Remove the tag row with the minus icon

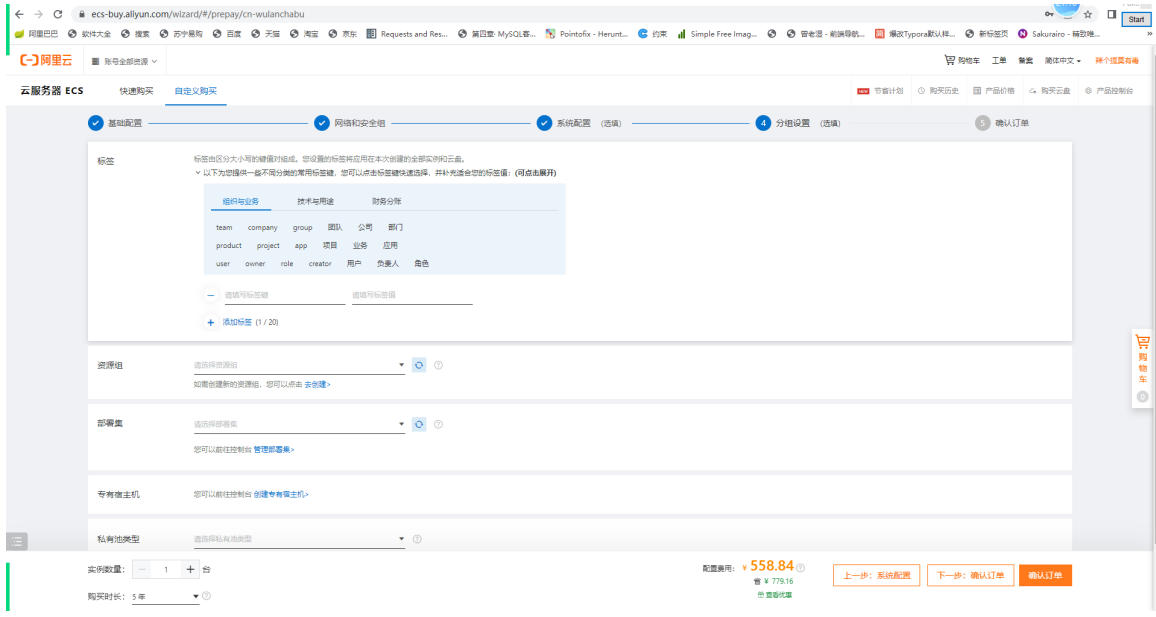(x=211, y=295)
